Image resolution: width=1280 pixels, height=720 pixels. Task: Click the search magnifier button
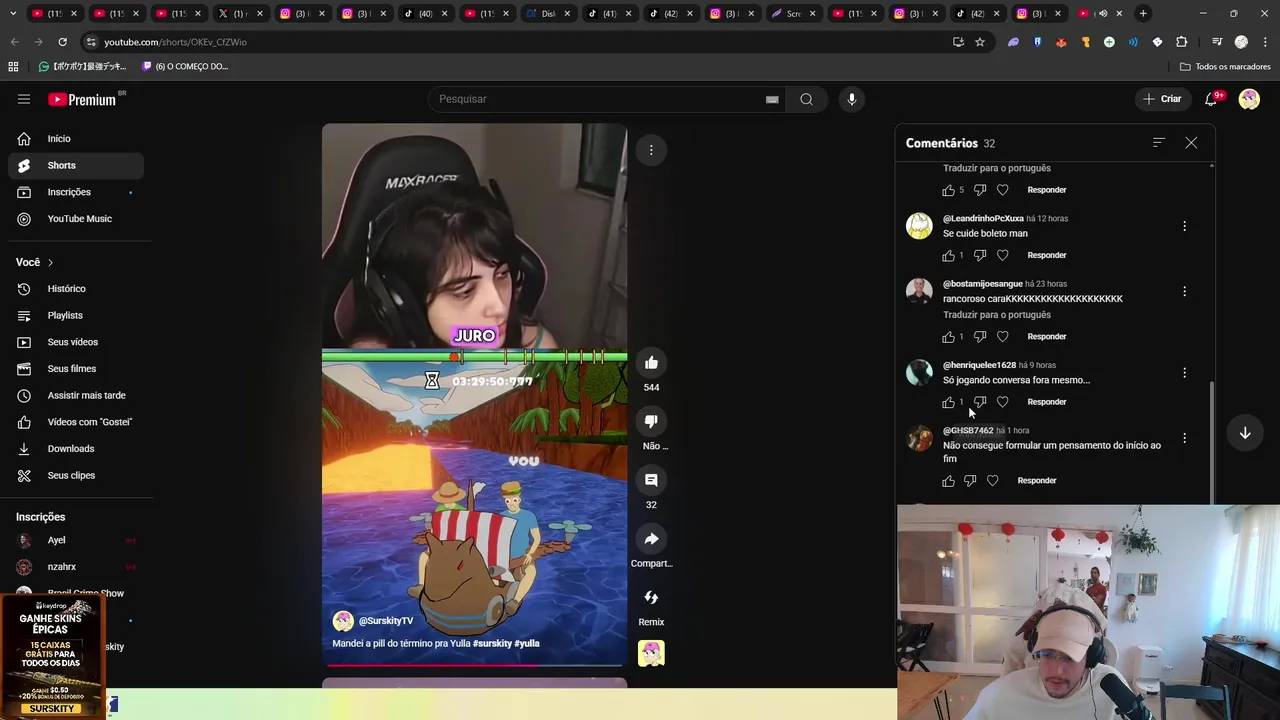tap(806, 99)
